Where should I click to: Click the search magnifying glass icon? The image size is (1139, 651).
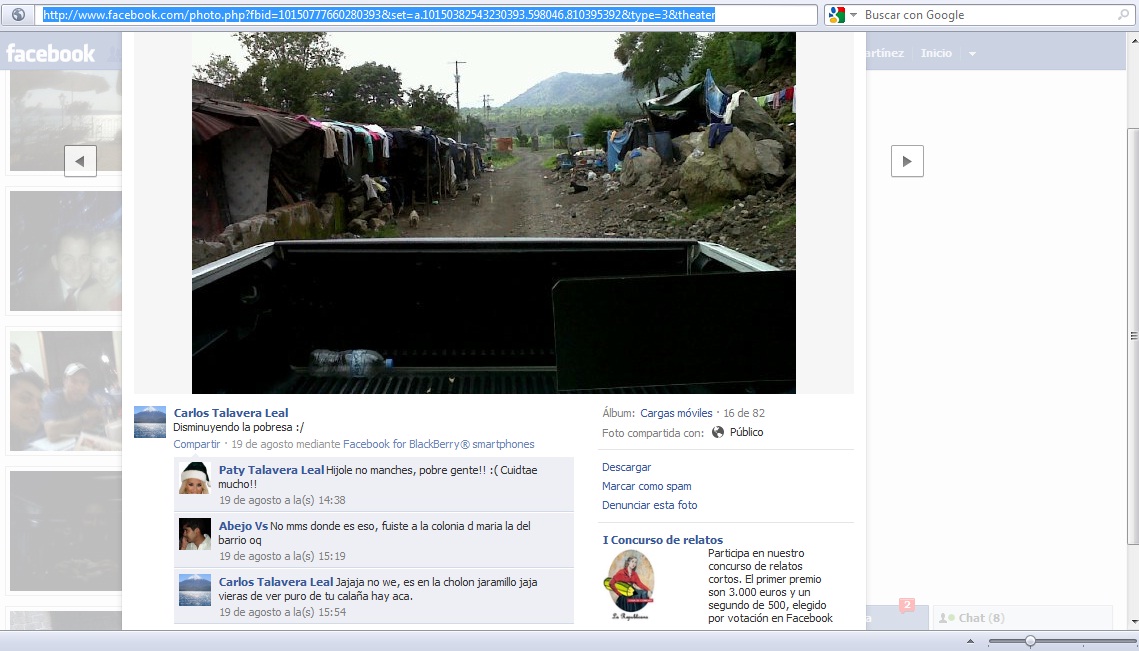tap(1123, 15)
